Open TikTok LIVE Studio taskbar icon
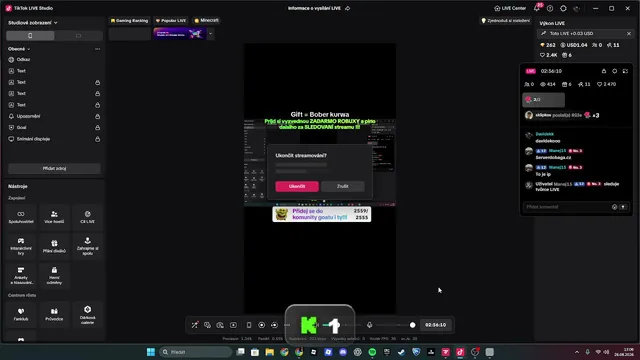 tap(460, 352)
